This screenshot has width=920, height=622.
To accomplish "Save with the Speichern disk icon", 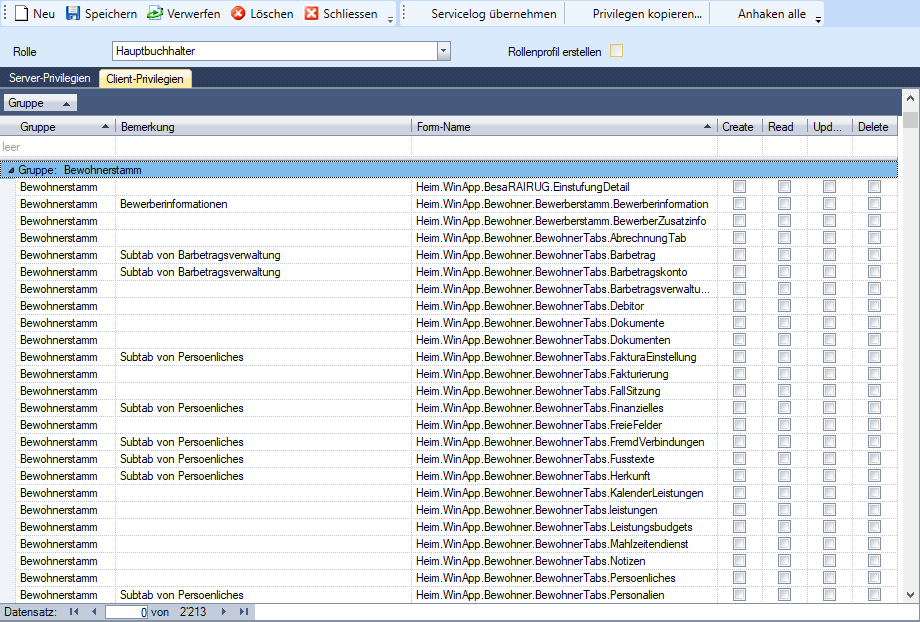I will [x=73, y=14].
